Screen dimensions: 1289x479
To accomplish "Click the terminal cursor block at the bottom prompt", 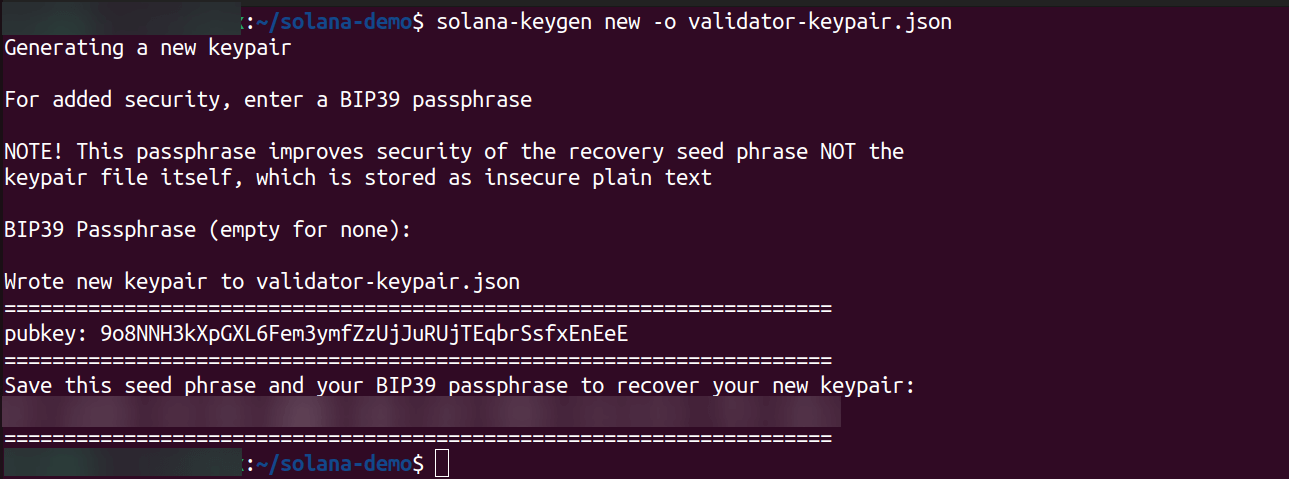I will point(443,464).
